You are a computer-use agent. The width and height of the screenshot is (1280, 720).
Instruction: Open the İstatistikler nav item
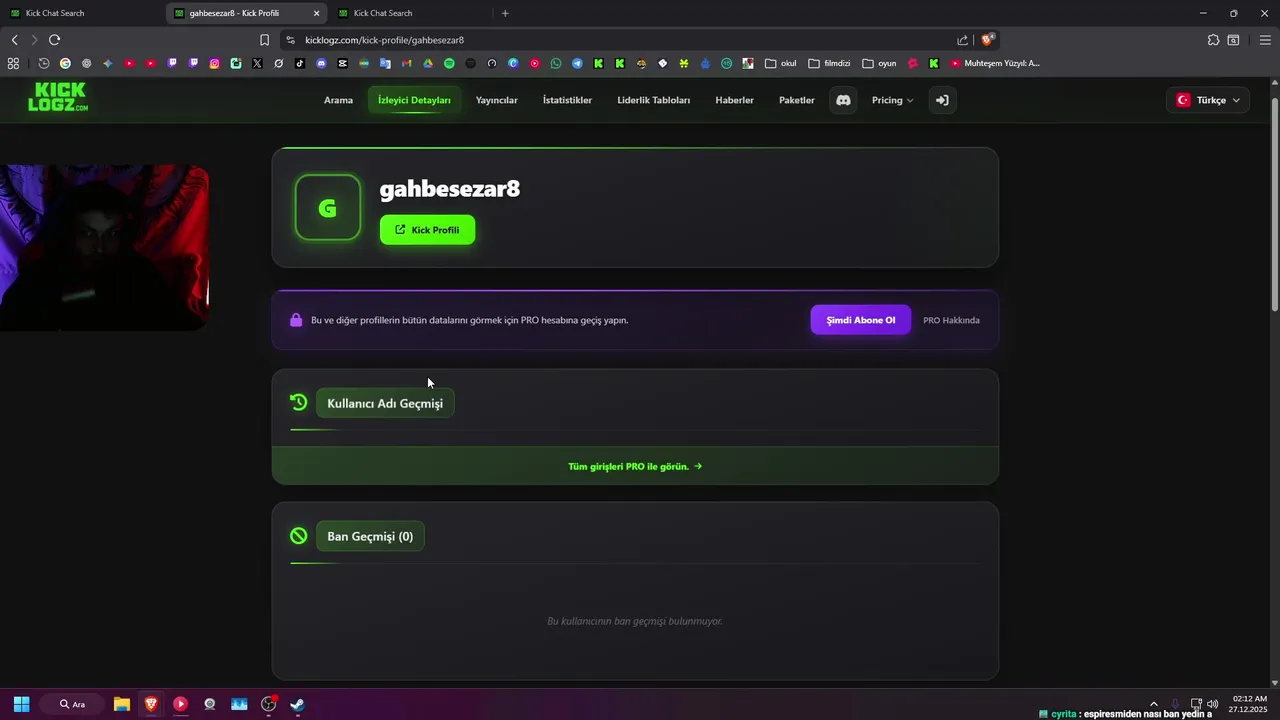(567, 100)
